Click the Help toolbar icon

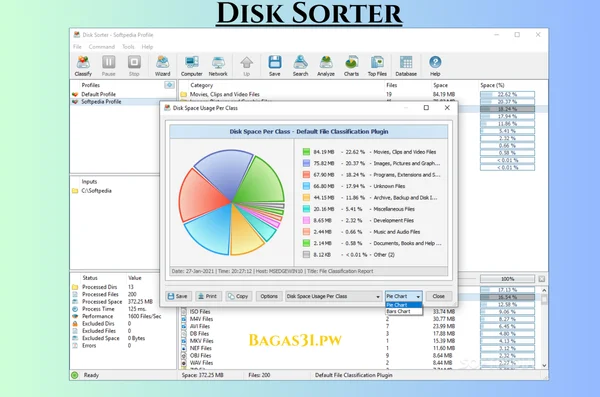[435, 65]
